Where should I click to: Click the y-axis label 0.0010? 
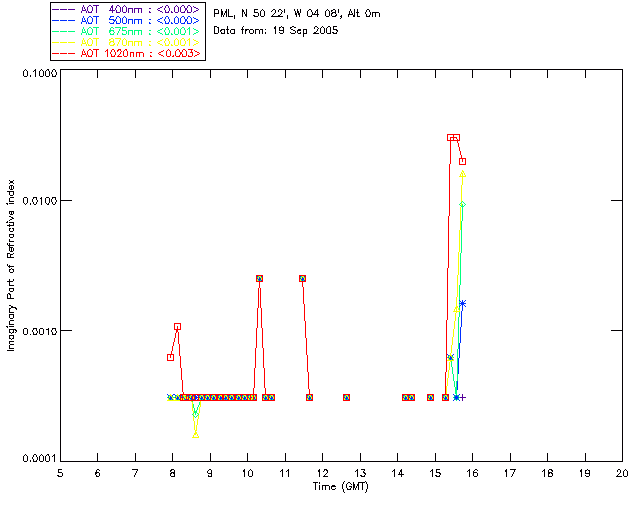(x=39, y=331)
